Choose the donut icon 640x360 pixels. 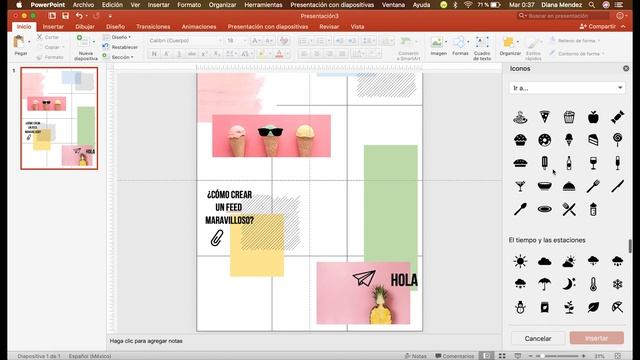point(544,140)
